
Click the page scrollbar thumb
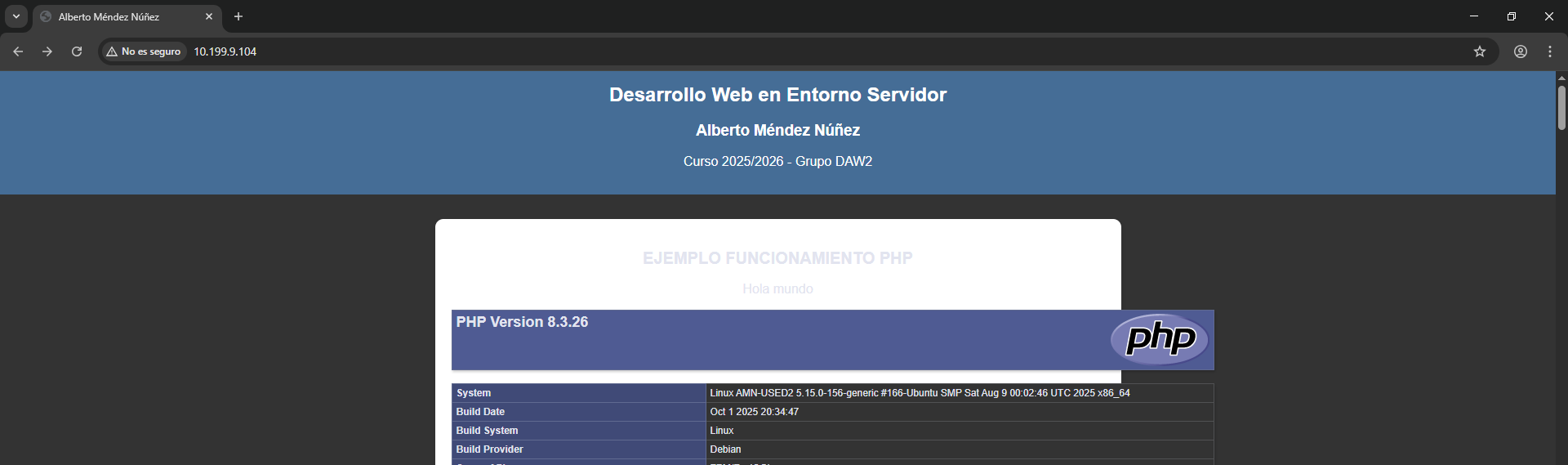click(x=1561, y=108)
